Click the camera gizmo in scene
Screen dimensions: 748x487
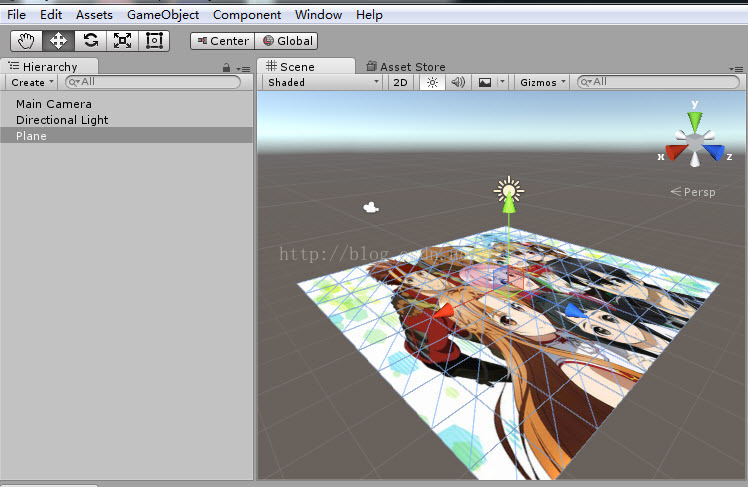[x=371, y=207]
